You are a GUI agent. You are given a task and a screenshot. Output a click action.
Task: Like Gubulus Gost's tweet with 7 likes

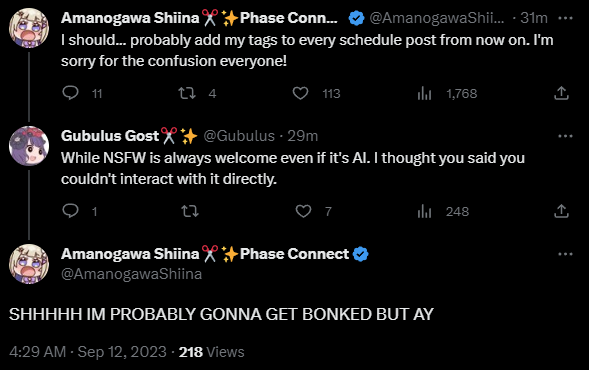[x=303, y=211]
